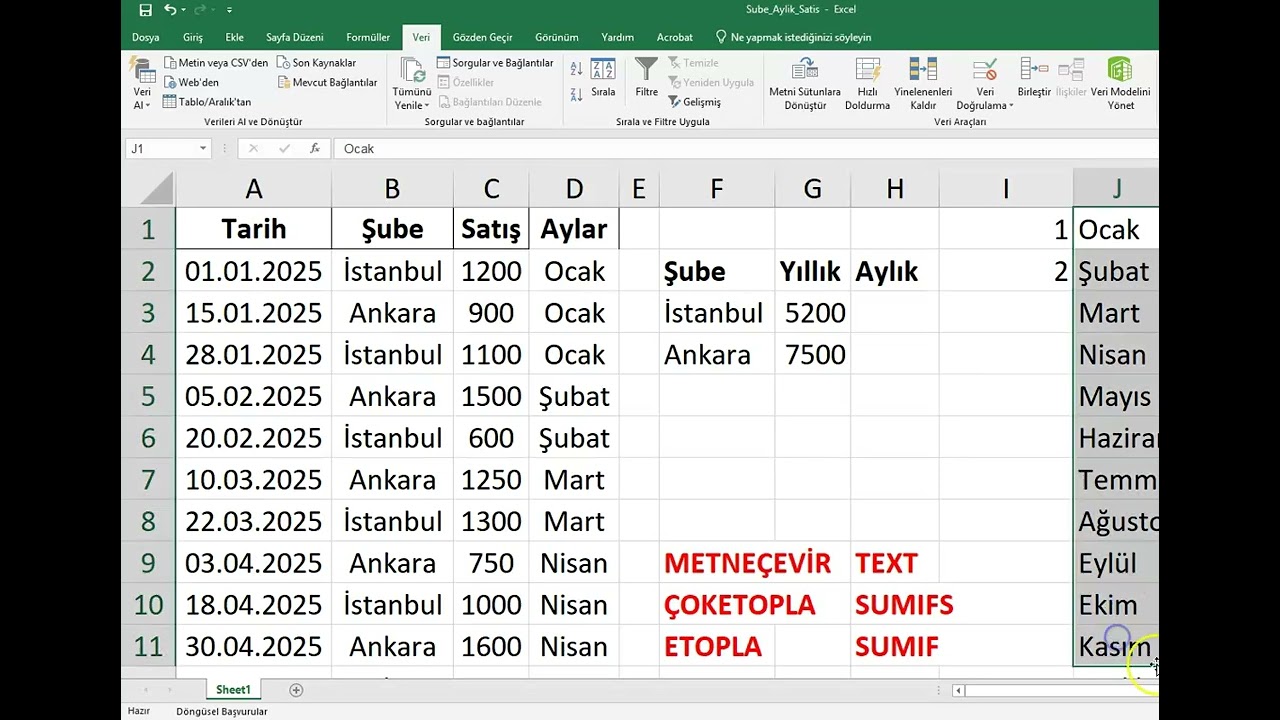Image resolution: width=1280 pixels, height=720 pixels.
Task: Select column A header
Action: coord(253,188)
